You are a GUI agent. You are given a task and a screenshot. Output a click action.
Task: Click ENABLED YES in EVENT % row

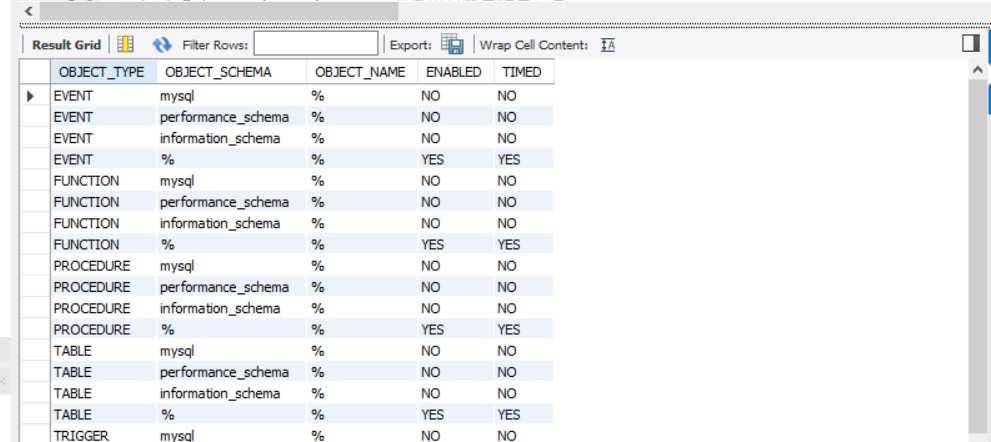tap(456, 160)
